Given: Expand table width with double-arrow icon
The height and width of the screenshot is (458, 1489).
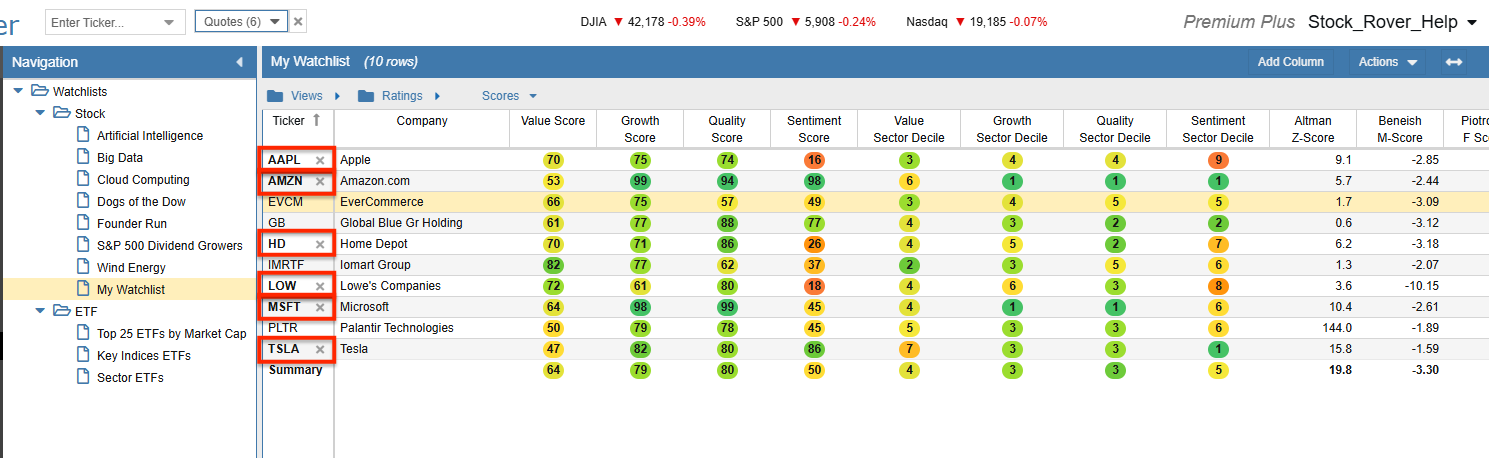Looking at the screenshot, I should coord(1454,62).
